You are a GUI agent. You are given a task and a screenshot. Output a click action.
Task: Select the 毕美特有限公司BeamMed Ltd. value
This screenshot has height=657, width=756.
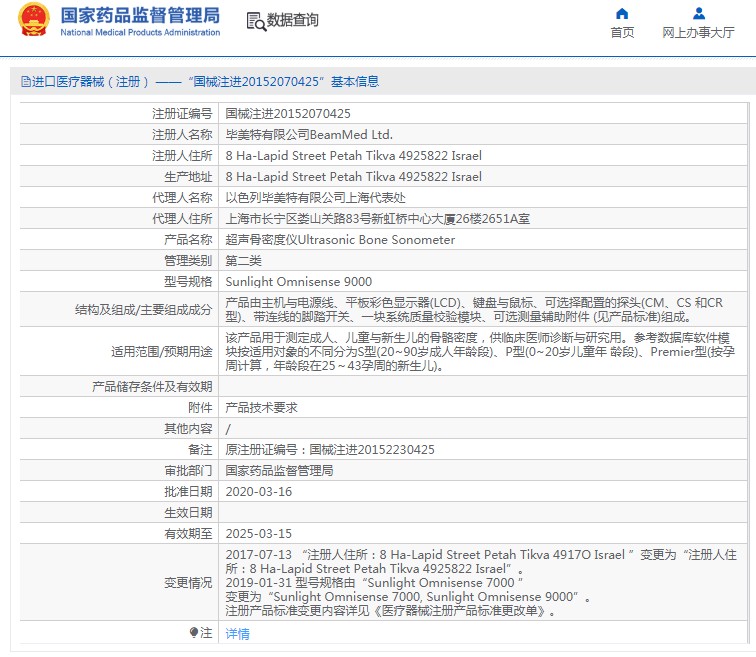(309, 134)
